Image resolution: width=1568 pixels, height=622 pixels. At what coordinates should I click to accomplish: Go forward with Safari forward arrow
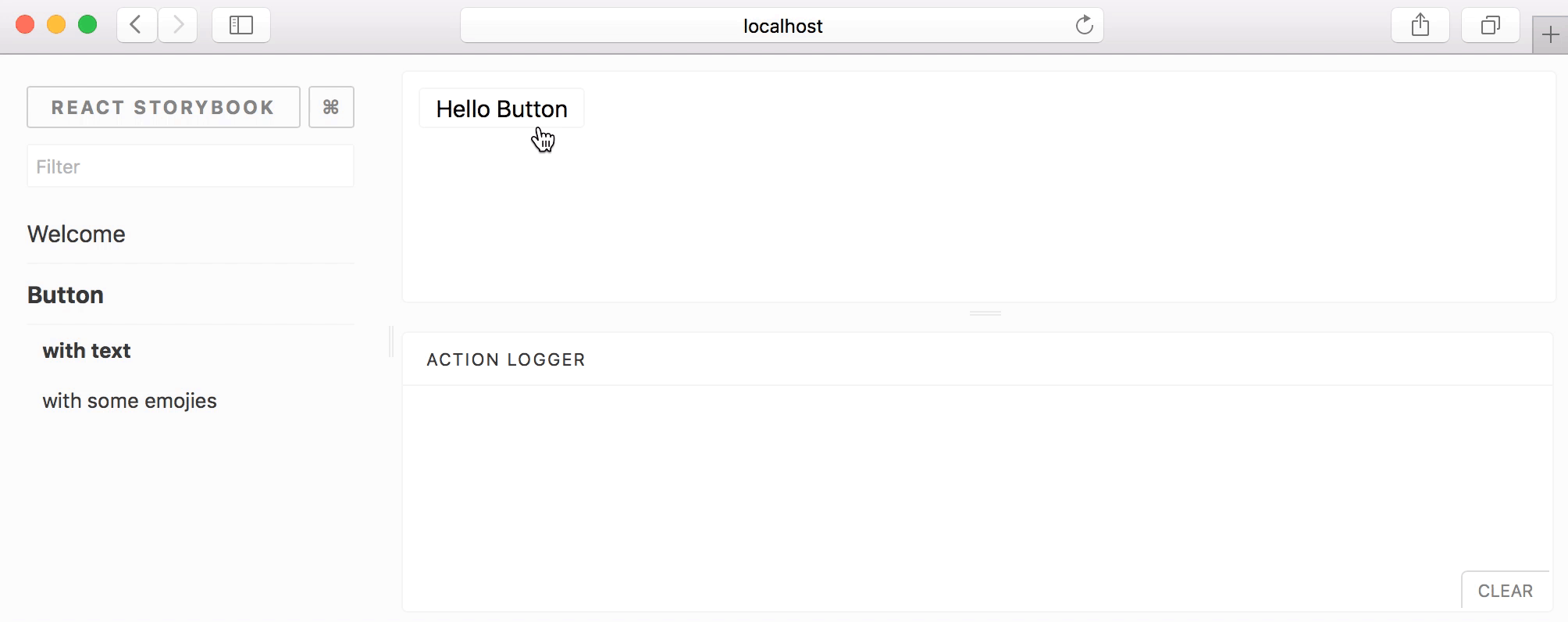click(x=178, y=25)
